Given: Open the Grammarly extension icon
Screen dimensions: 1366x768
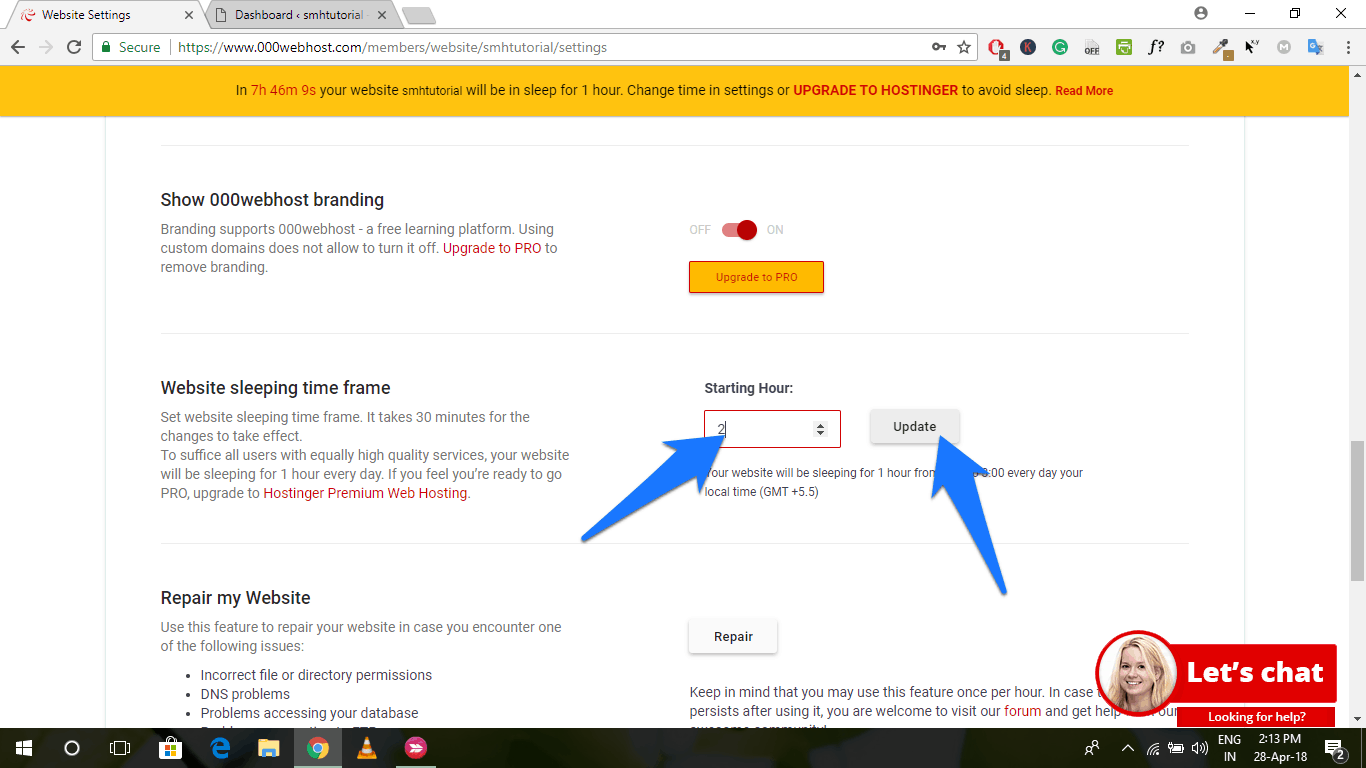Looking at the screenshot, I should coord(1060,47).
